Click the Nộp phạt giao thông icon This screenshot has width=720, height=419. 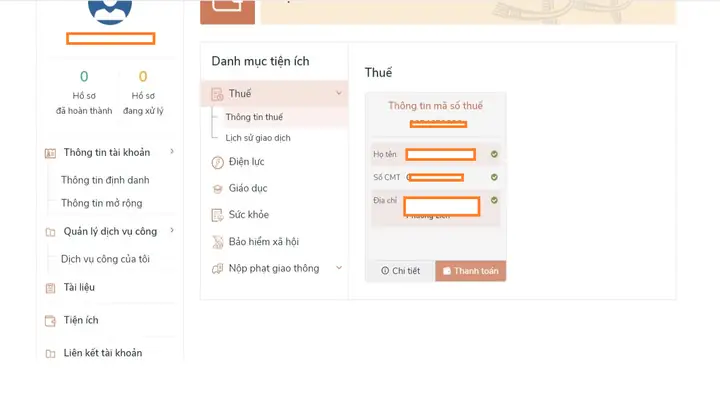(x=217, y=269)
